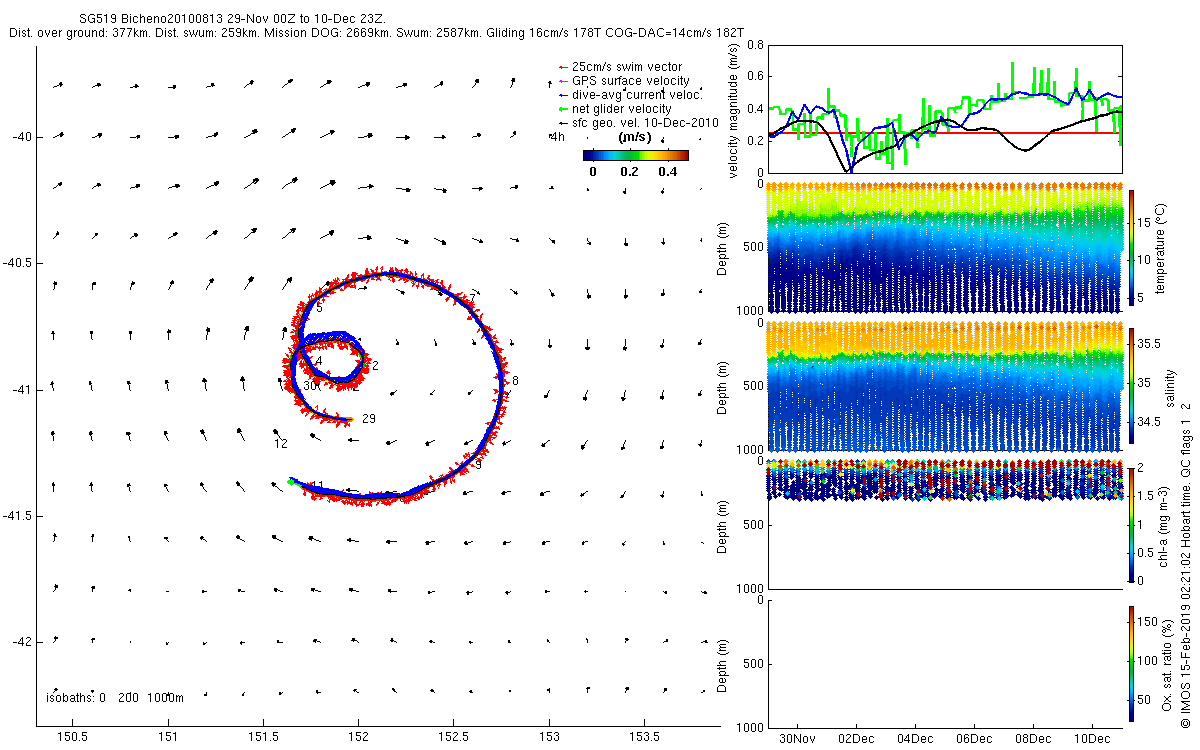Screen dimensions: 1200x750
Task: Click day marker "30" on the inner loop
Action: tap(310, 385)
